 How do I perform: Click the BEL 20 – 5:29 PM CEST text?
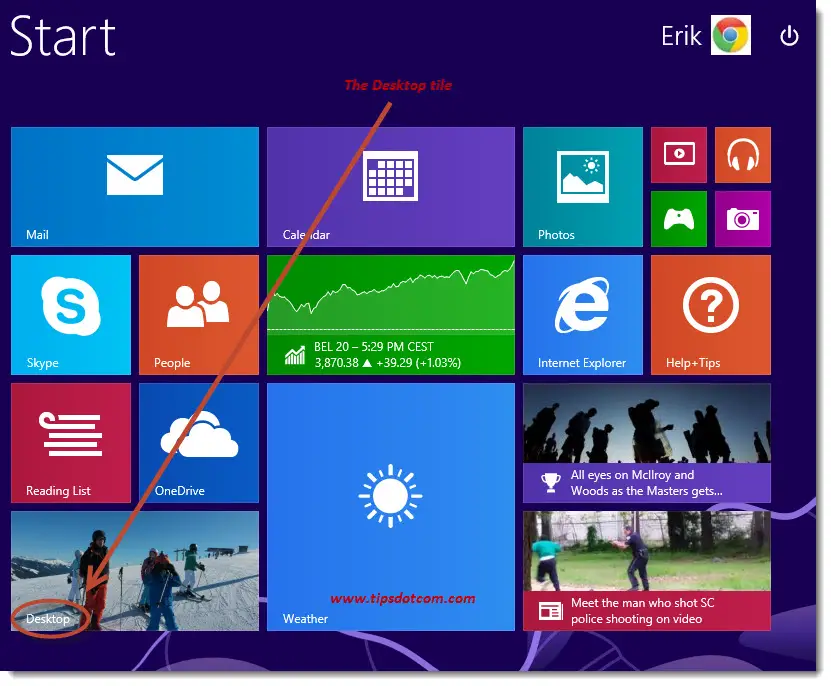click(374, 347)
